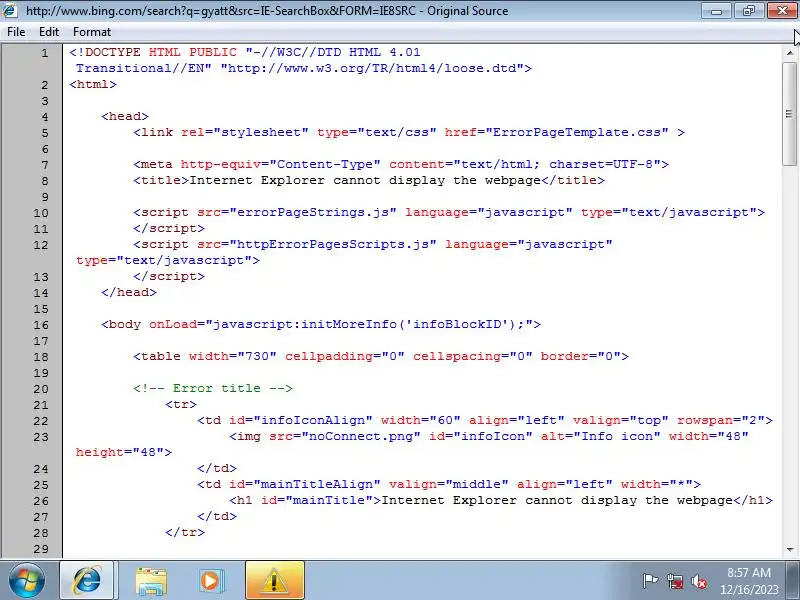Click "httpErrorPagesScripts.js" on line 12

[333, 244]
